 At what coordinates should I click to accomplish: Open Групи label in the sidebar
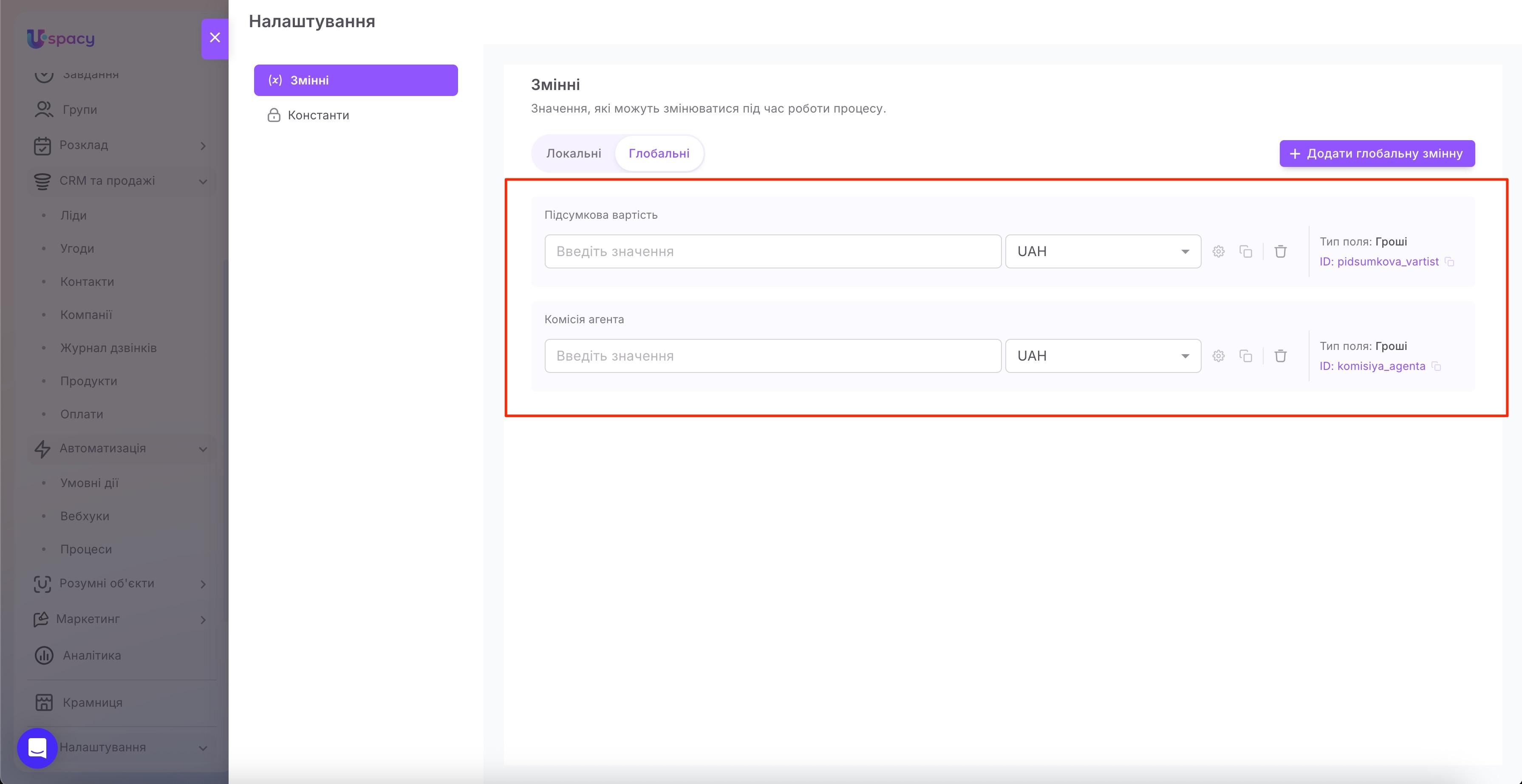click(80, 110)
